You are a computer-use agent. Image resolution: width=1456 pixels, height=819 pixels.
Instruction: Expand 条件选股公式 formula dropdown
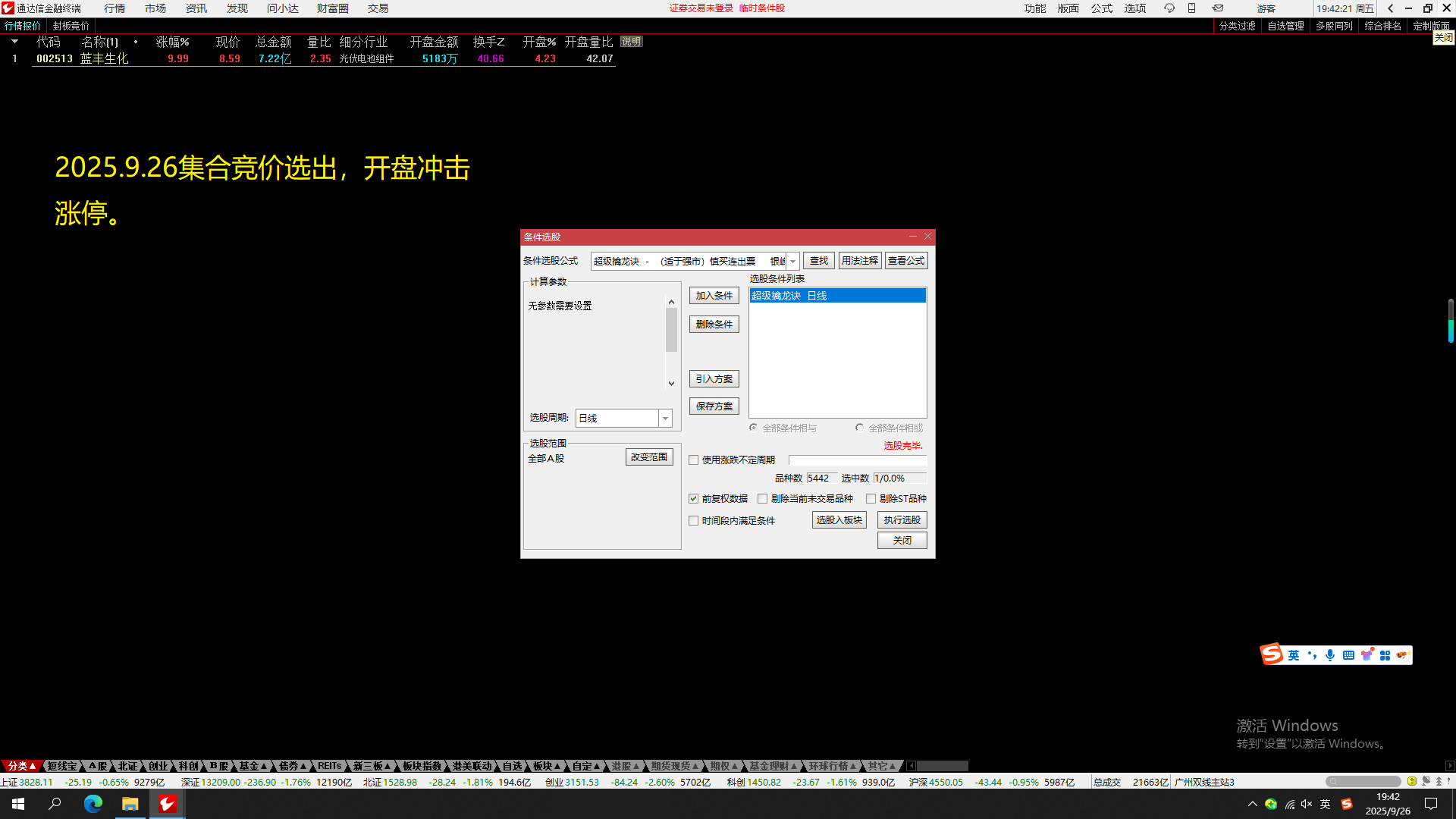pyautogui.click(x=792, y=261)
